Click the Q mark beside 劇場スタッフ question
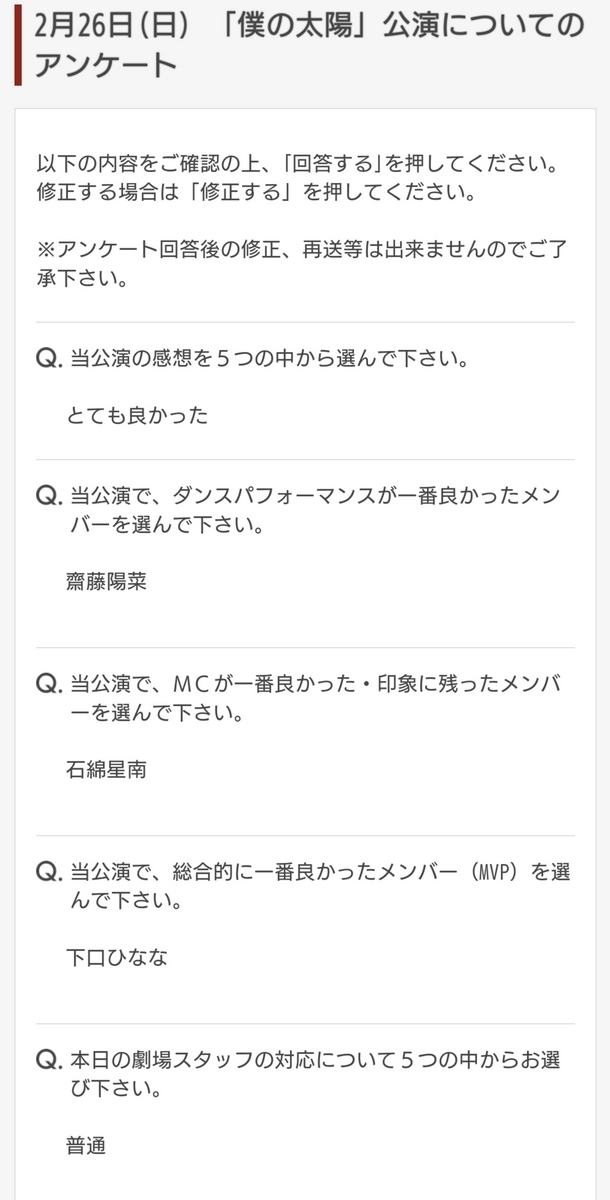Viewport: 610px width, 1200px height. (x=49, y=1061)
